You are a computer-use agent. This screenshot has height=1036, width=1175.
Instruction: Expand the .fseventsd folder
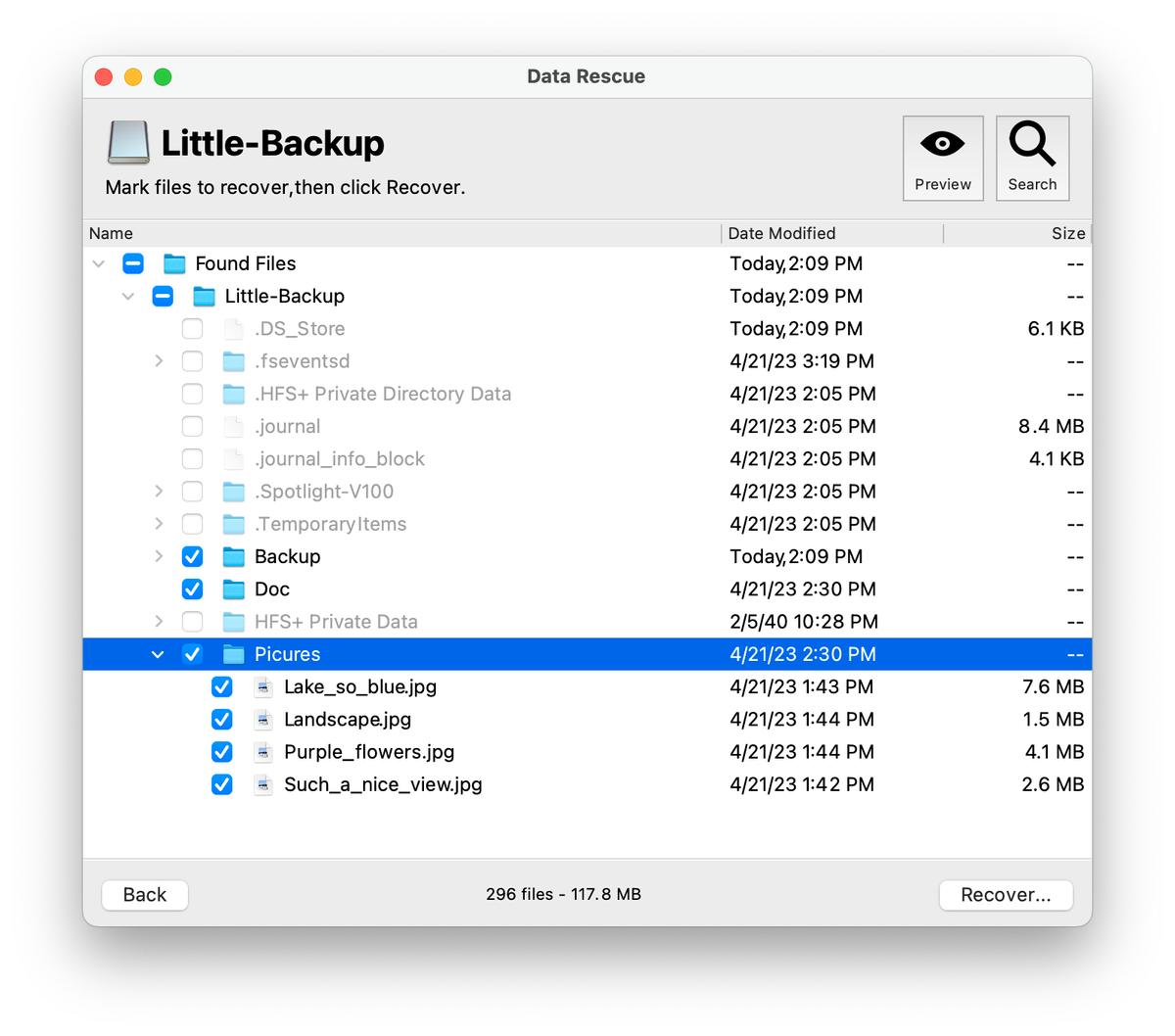tap(158, 360)
